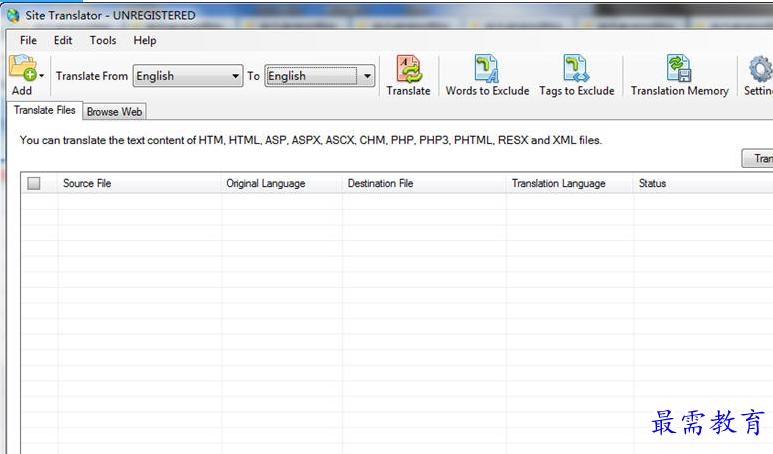Open the File menu
The height and width of the screenshot is (454, 773).
coord(28,40)
